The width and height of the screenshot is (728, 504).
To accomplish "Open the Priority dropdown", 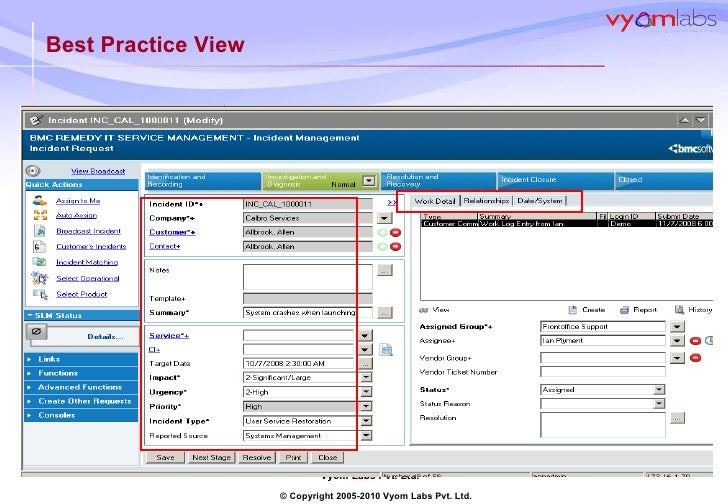I will tap(366, 407).
